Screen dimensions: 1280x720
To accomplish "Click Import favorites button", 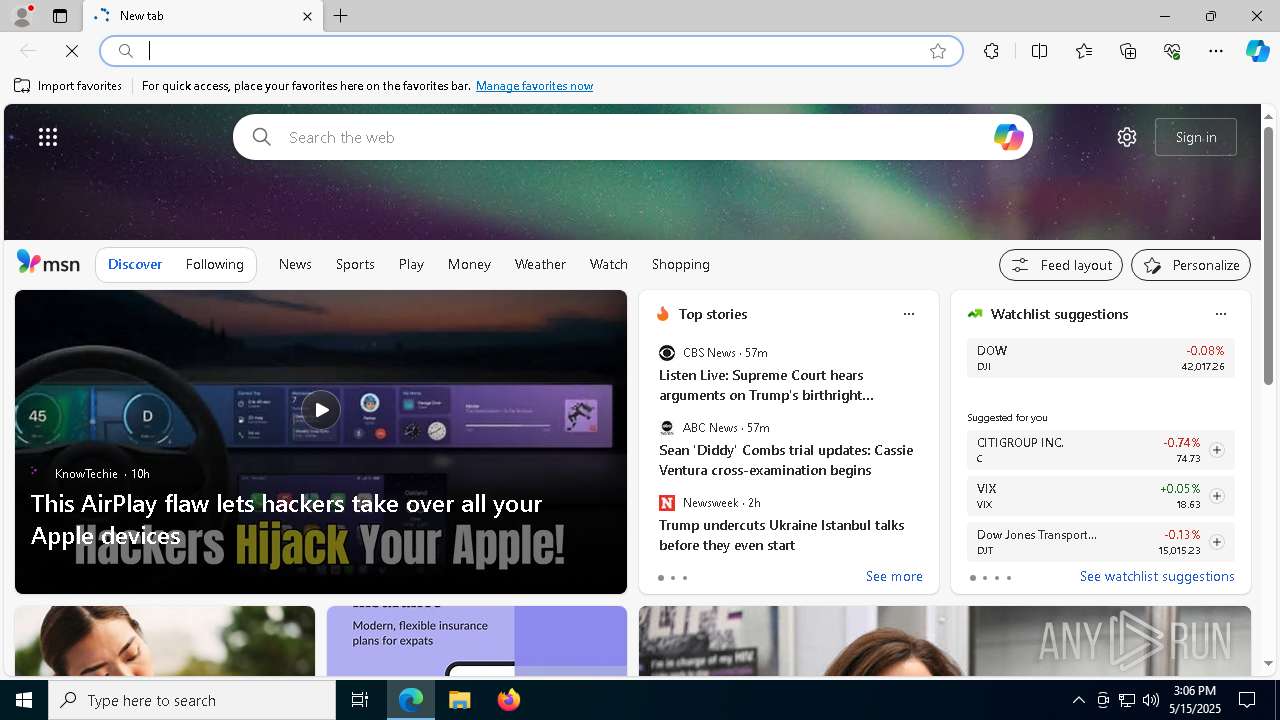I will [x=68, y=86].
